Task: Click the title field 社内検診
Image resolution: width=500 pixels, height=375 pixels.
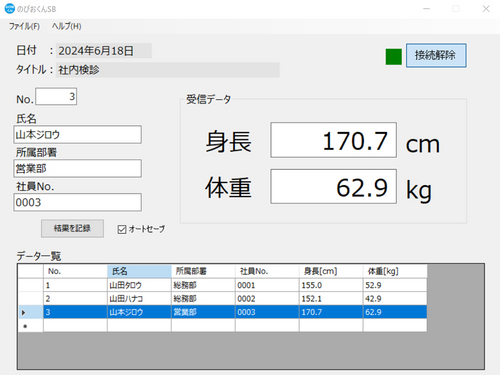Action: pyautogui.click(x=168, y=70)
